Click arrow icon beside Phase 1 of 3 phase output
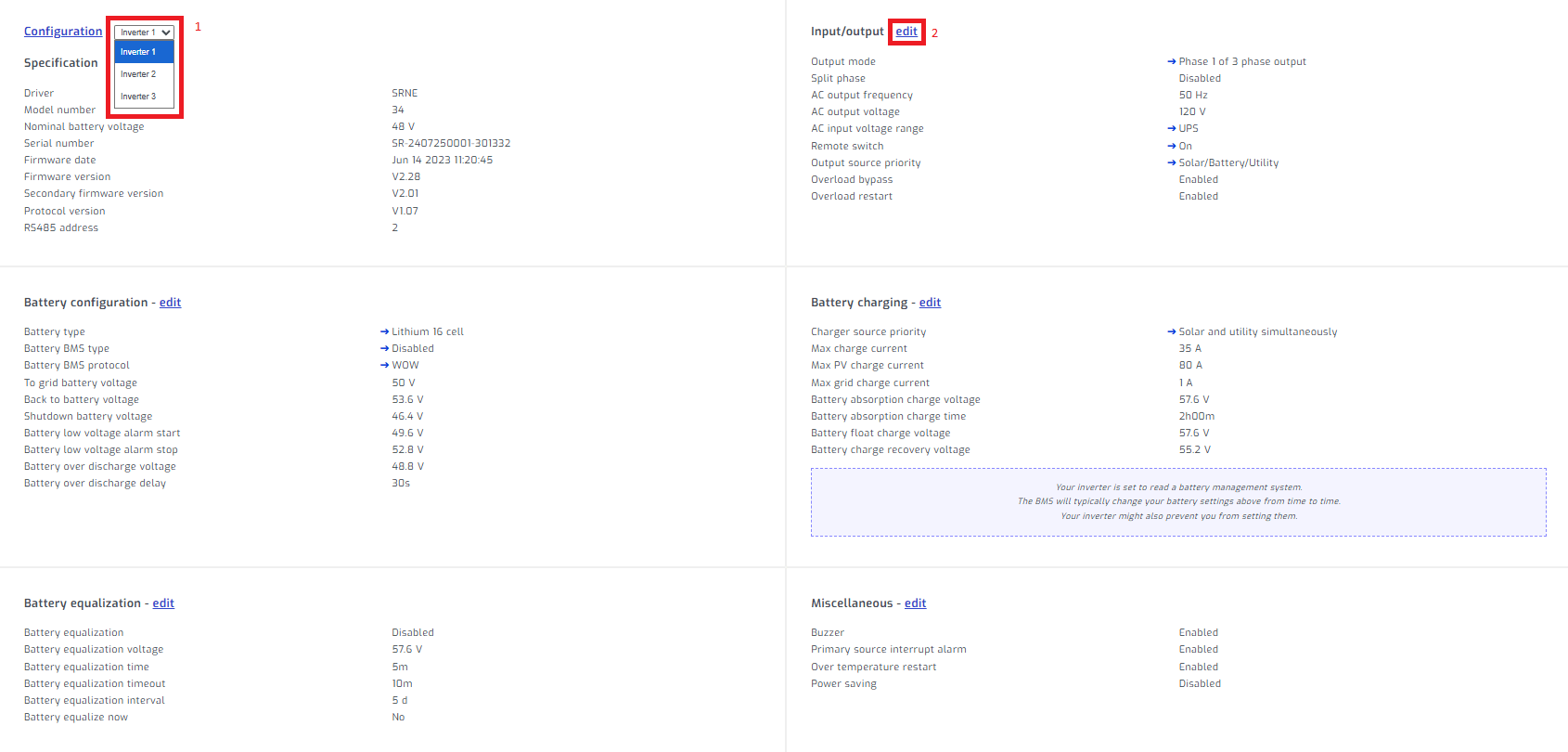This screenshot has width=1568, height=752. (1172, 62)
